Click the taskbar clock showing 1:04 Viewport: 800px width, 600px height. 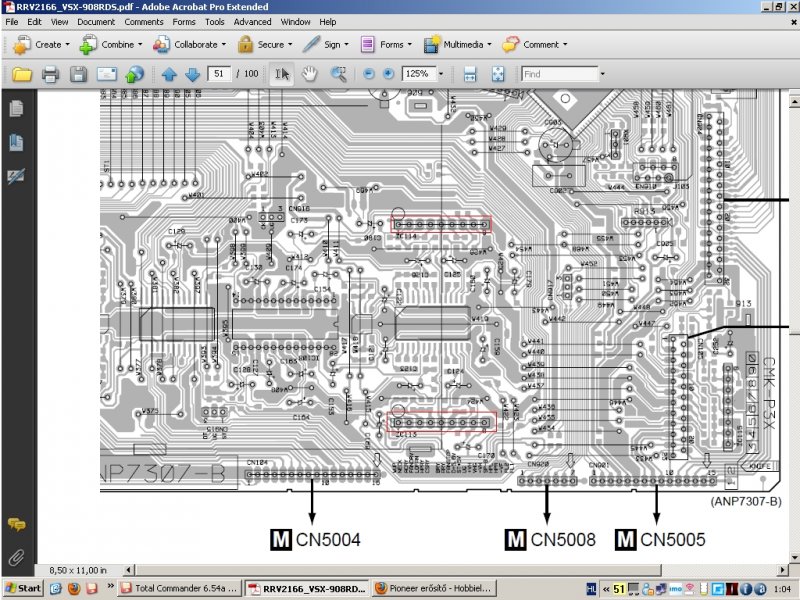tap(782, 589)
